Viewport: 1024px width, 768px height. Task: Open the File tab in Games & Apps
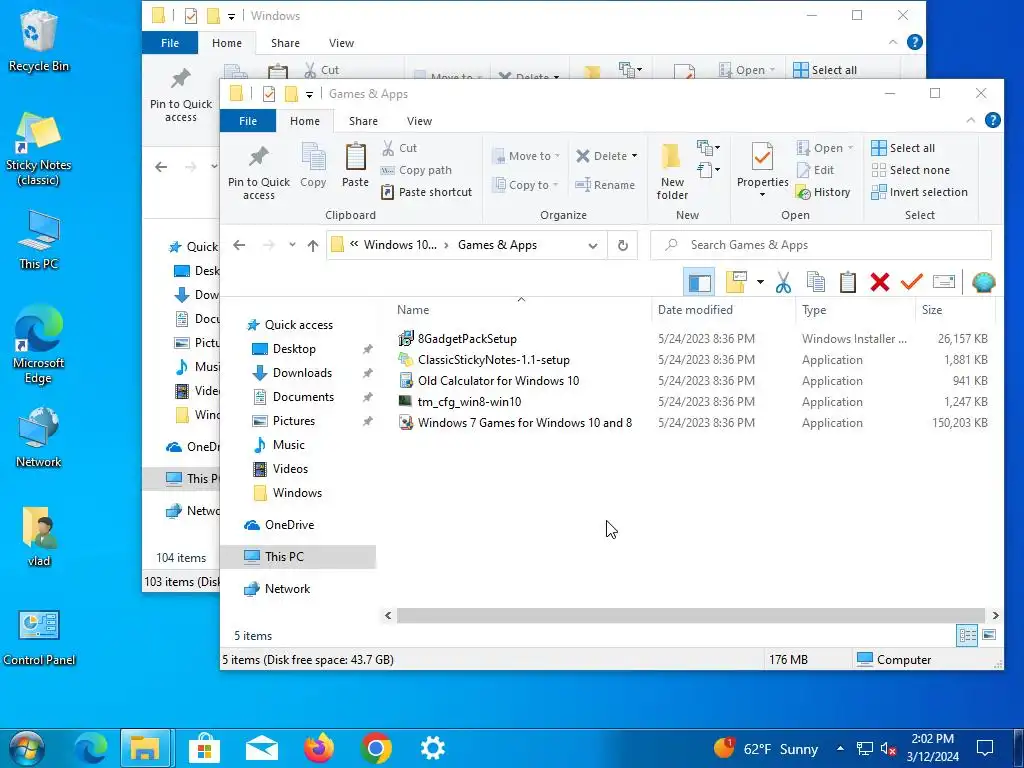[248, 121]
